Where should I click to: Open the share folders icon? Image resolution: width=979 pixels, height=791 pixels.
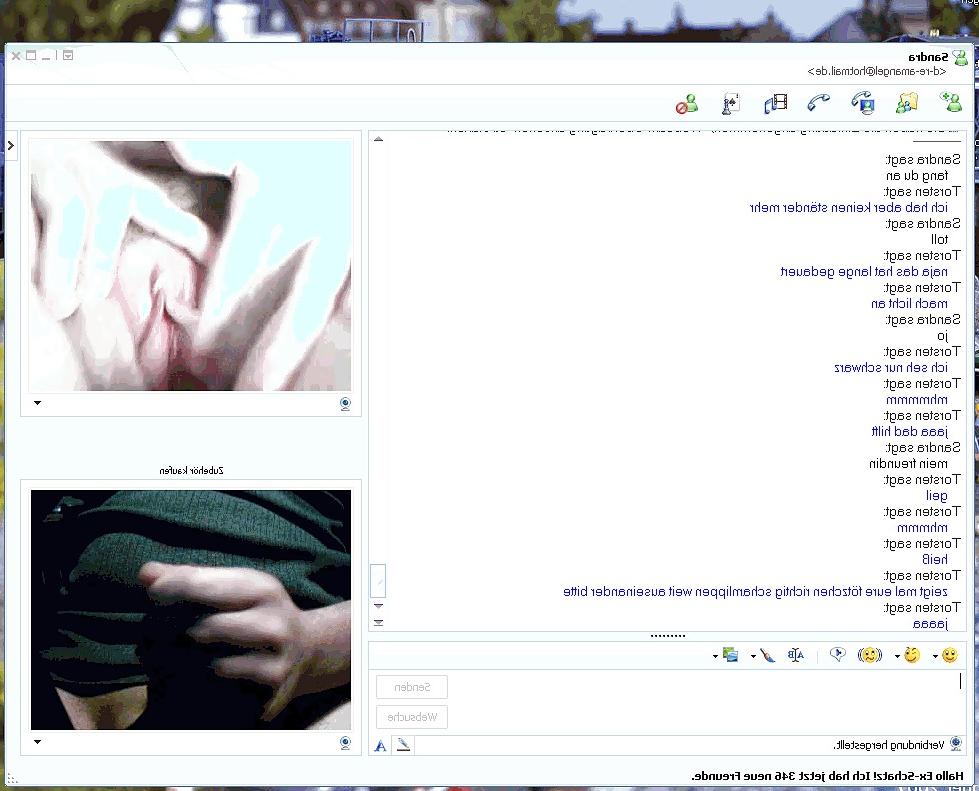(907, 103)
